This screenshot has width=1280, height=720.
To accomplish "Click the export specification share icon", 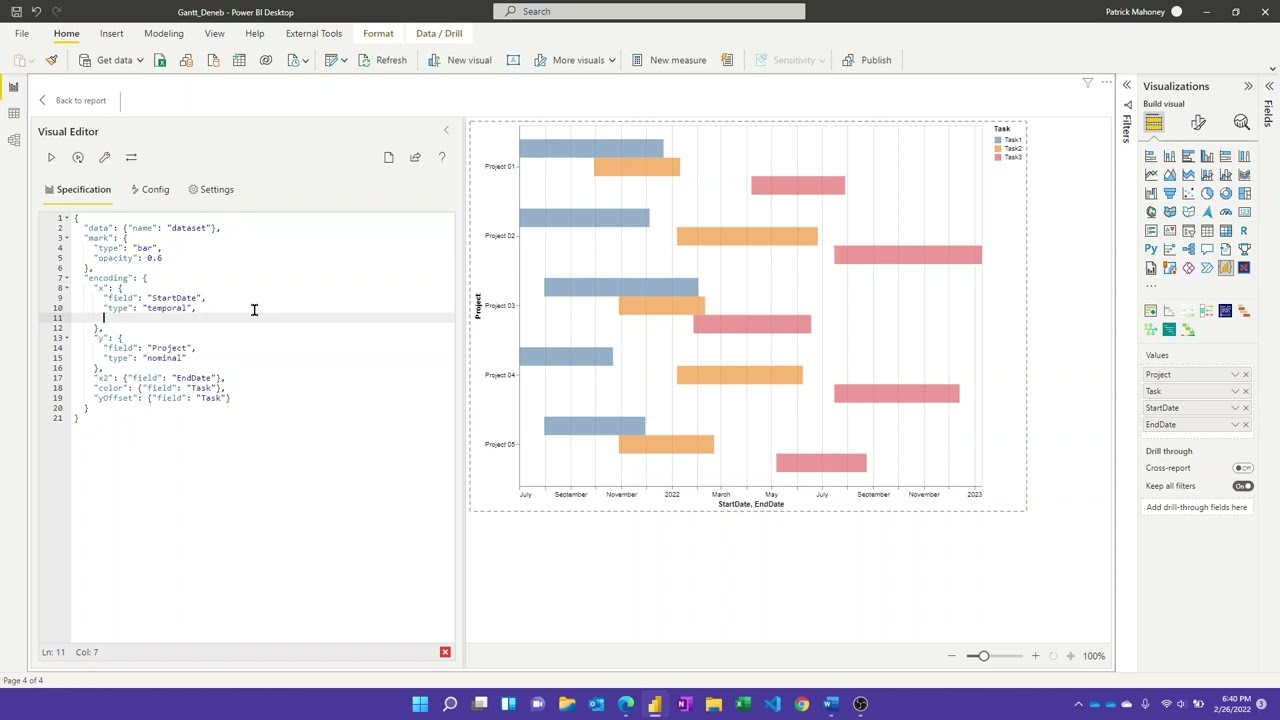I will pos(415,157).
